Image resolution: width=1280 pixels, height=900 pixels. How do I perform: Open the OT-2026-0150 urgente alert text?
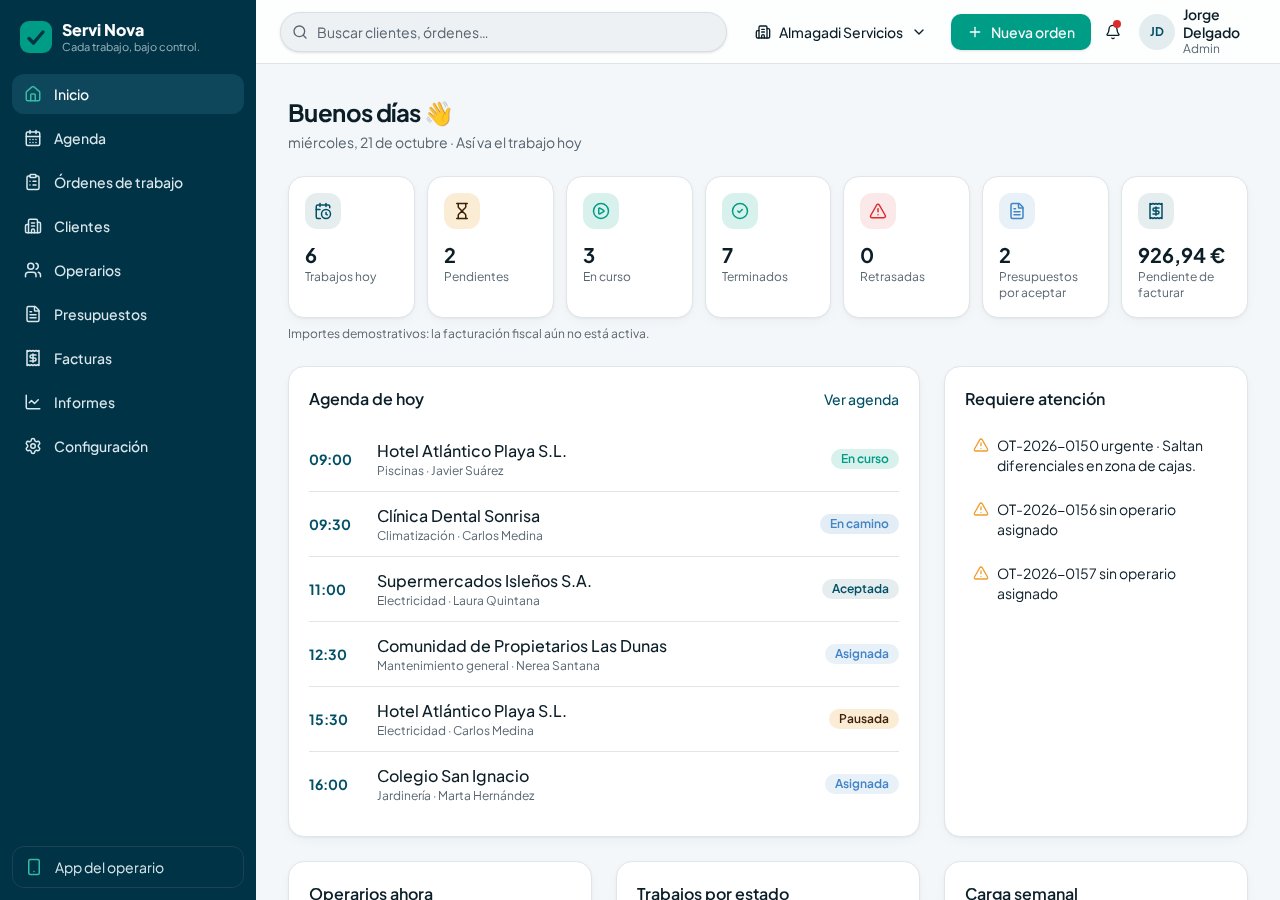coord(1100,455)
